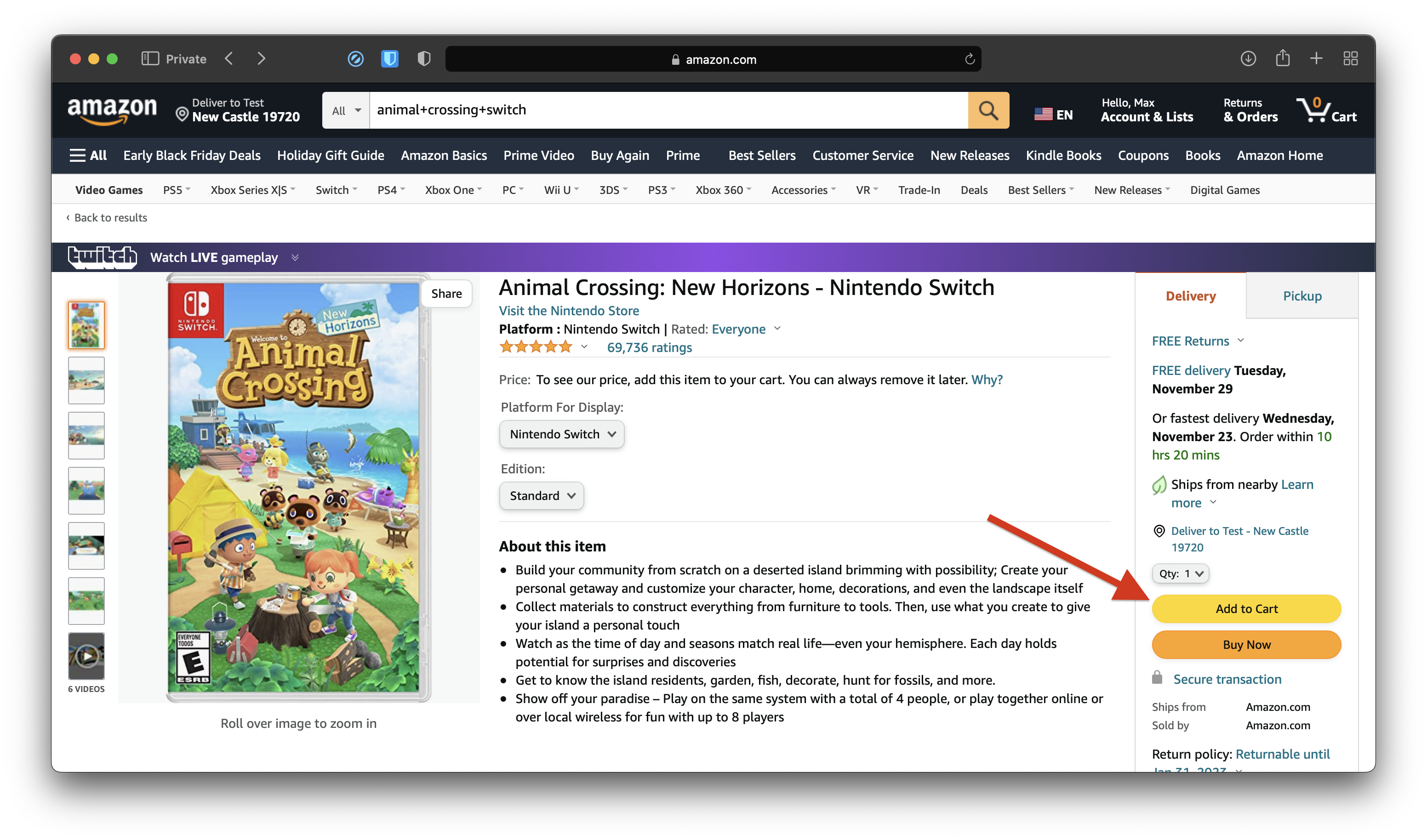Switch to the Delivery tab
1427x840 pixels.
tap(1191, 296)
